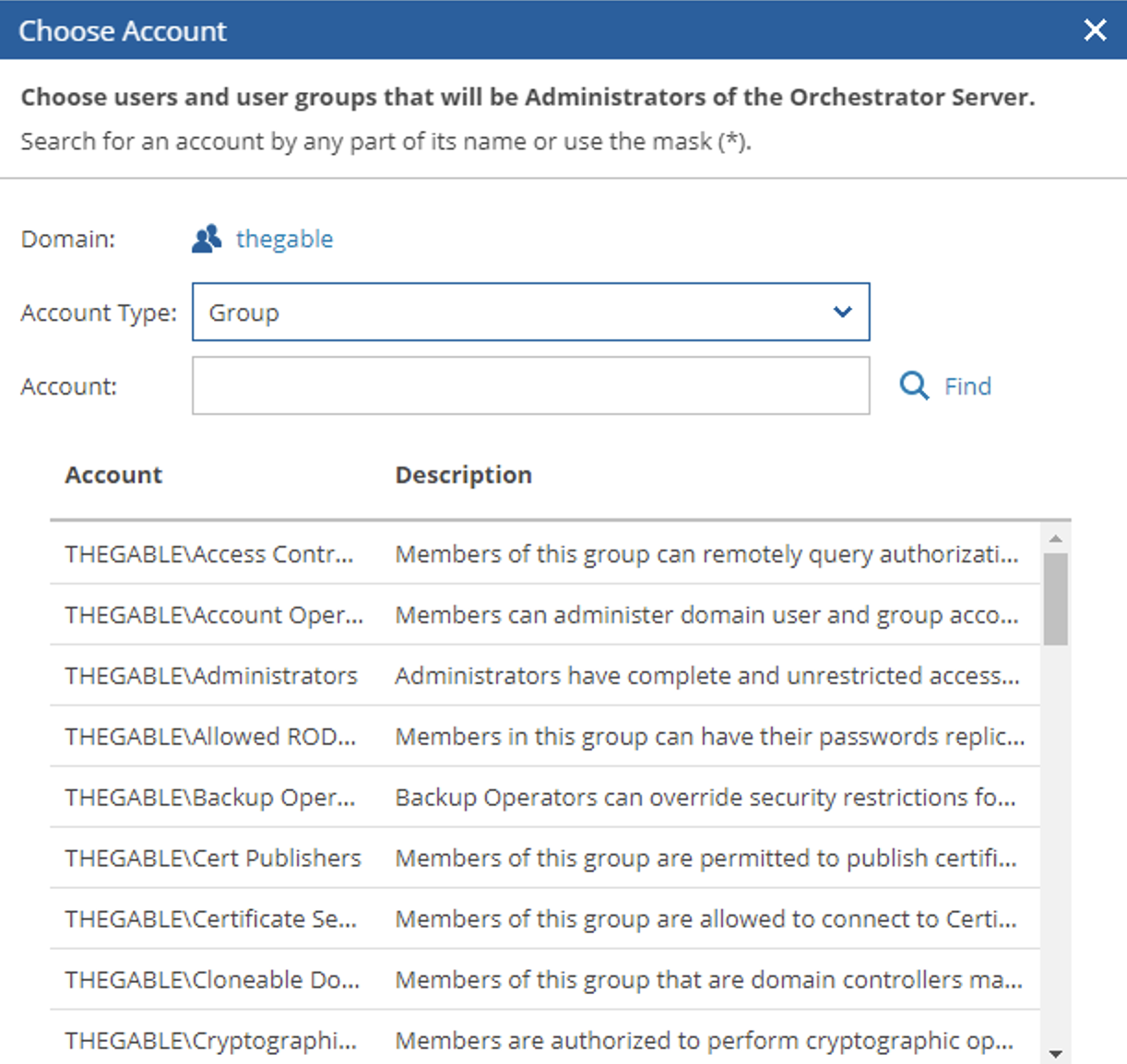1127x1064 pixels.
Task: Click the Find link
Action: point(967,386)
